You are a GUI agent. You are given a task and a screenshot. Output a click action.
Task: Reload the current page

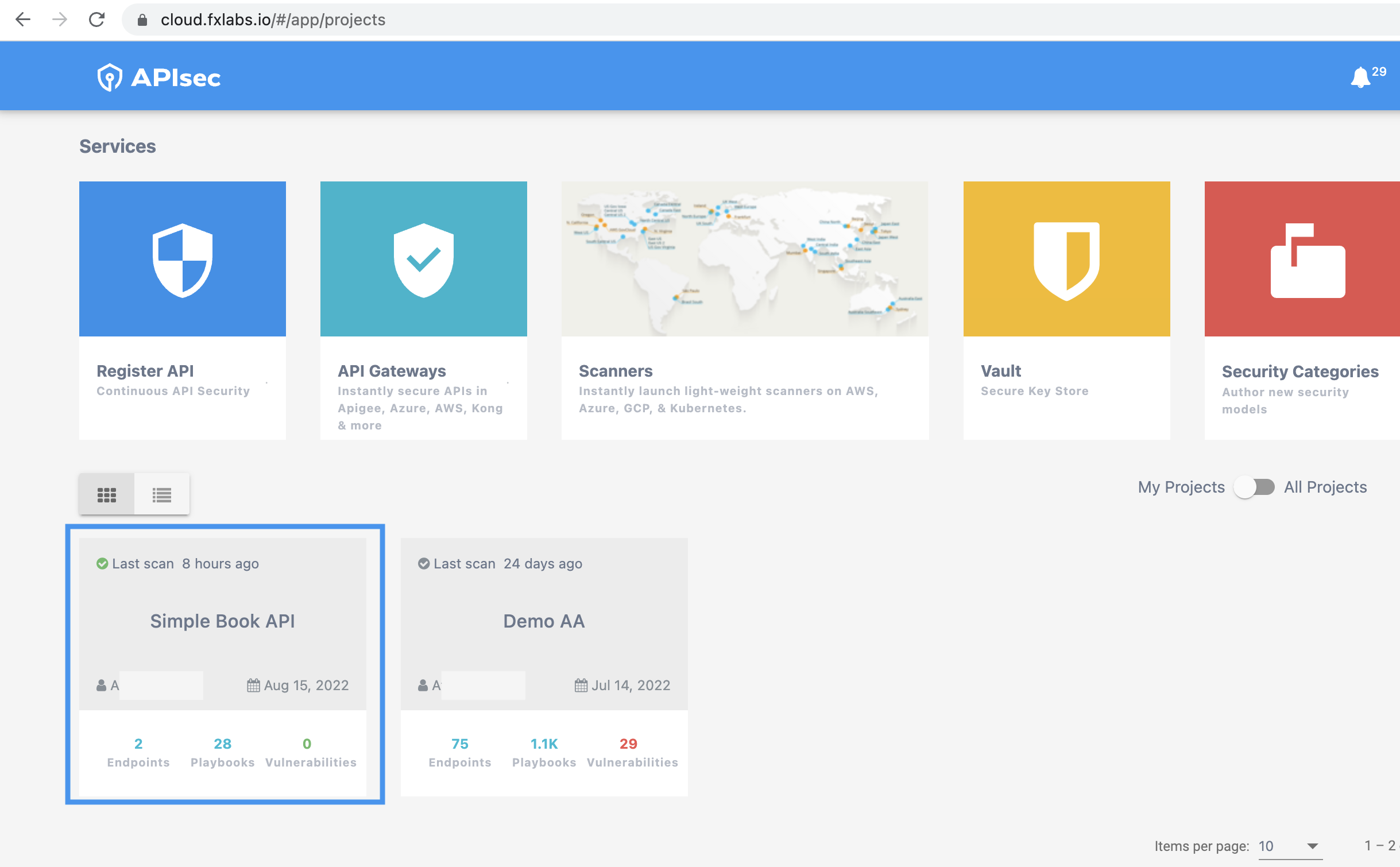click(97, 20)
